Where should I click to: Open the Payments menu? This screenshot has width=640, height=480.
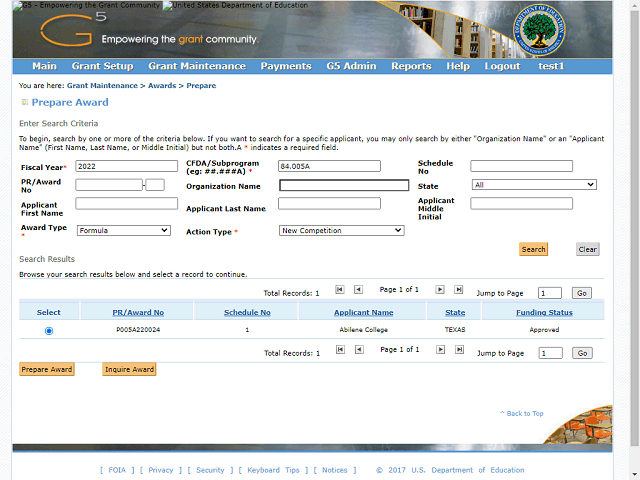[286, 66]
